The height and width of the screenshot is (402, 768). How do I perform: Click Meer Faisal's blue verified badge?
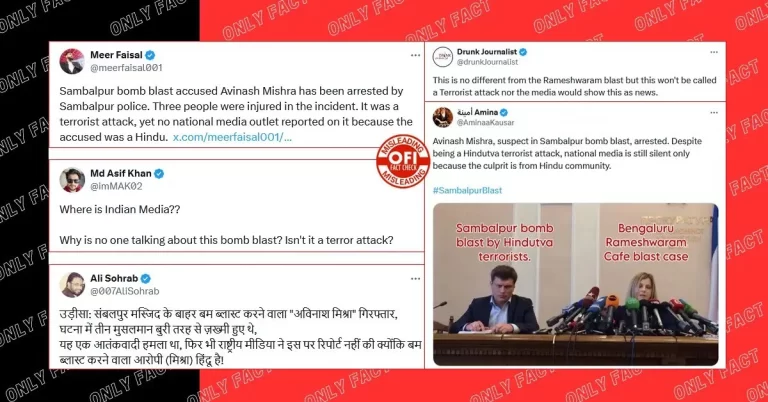coord(150,55)
